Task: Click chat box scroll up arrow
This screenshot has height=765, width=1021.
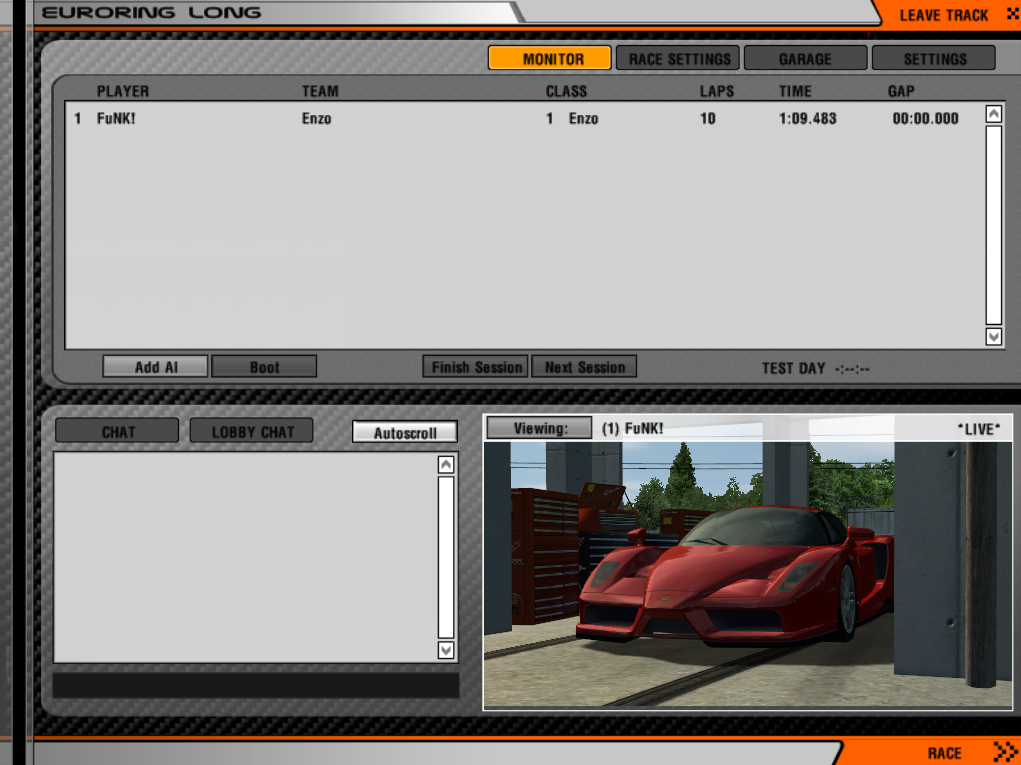Action: [x=446, y=464]
